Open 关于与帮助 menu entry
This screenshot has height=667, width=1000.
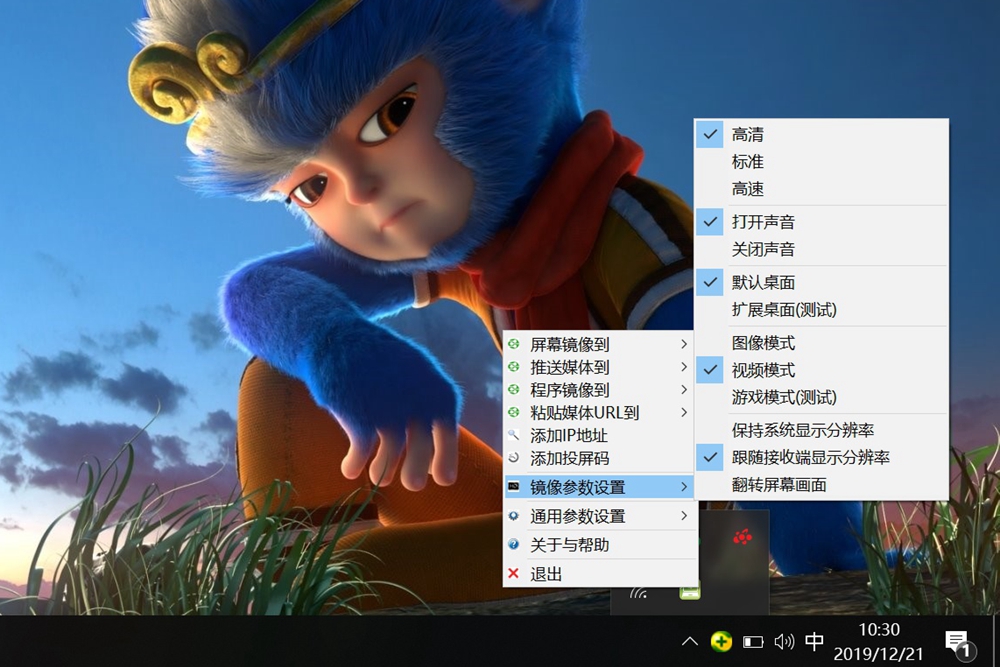[601, 545]
